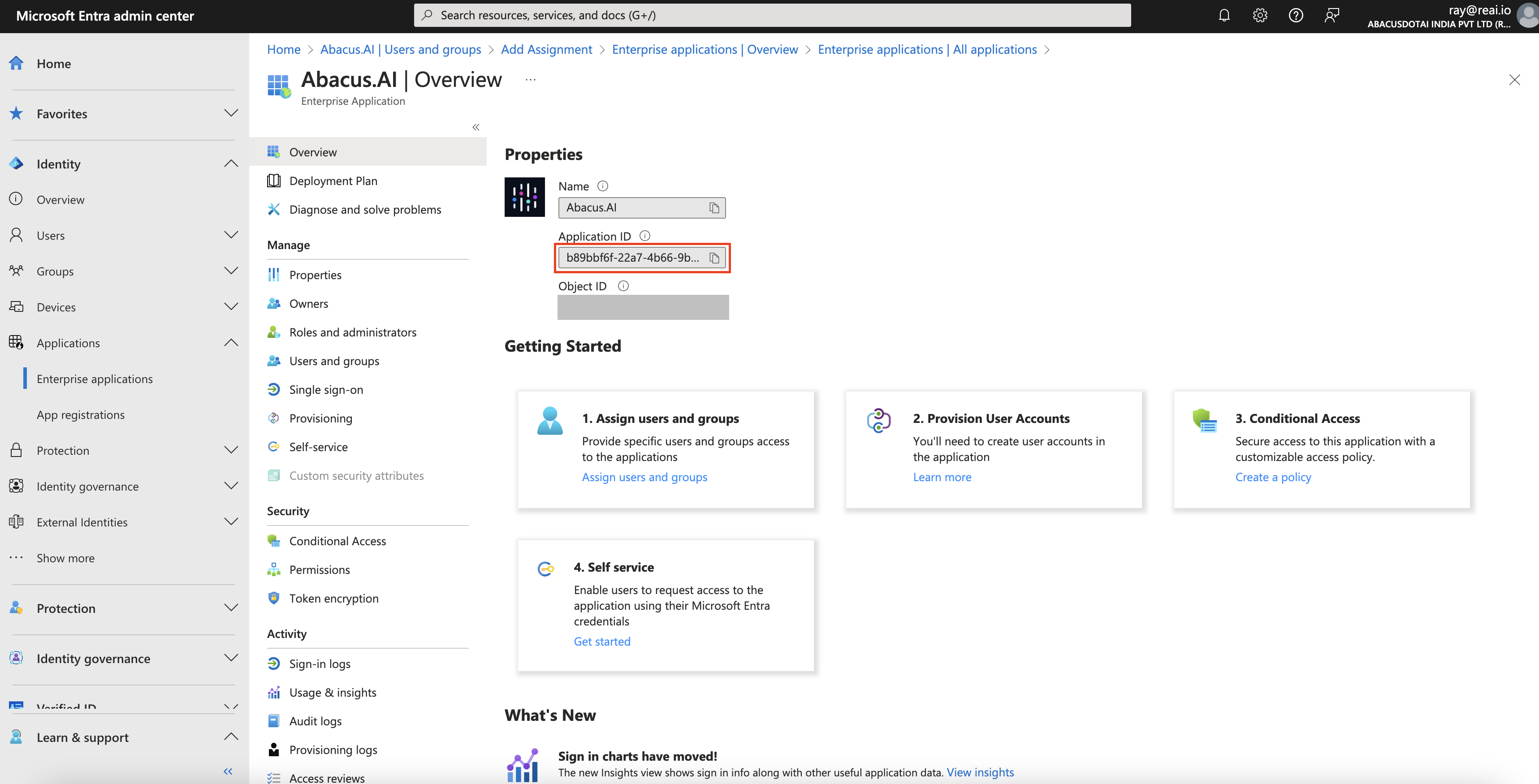The height and width of the screenshot is (784, 1539).
Task: Open the settings gear
Action: tap(1260, 15)
